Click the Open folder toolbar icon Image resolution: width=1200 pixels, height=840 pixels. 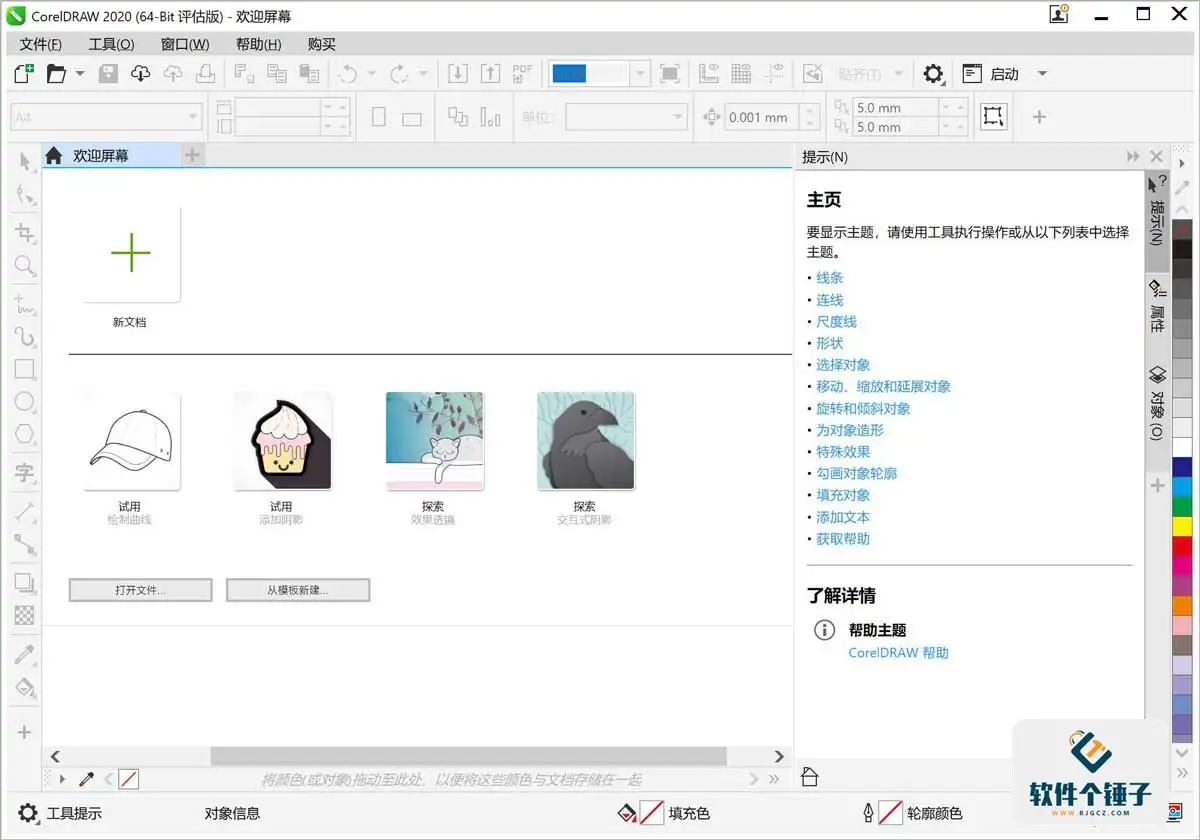56,74
